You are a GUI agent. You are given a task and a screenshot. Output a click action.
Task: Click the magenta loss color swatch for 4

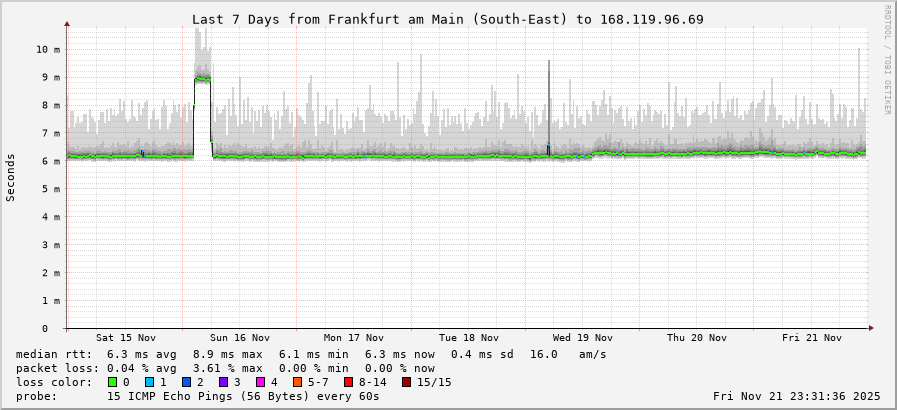(261, 382)
